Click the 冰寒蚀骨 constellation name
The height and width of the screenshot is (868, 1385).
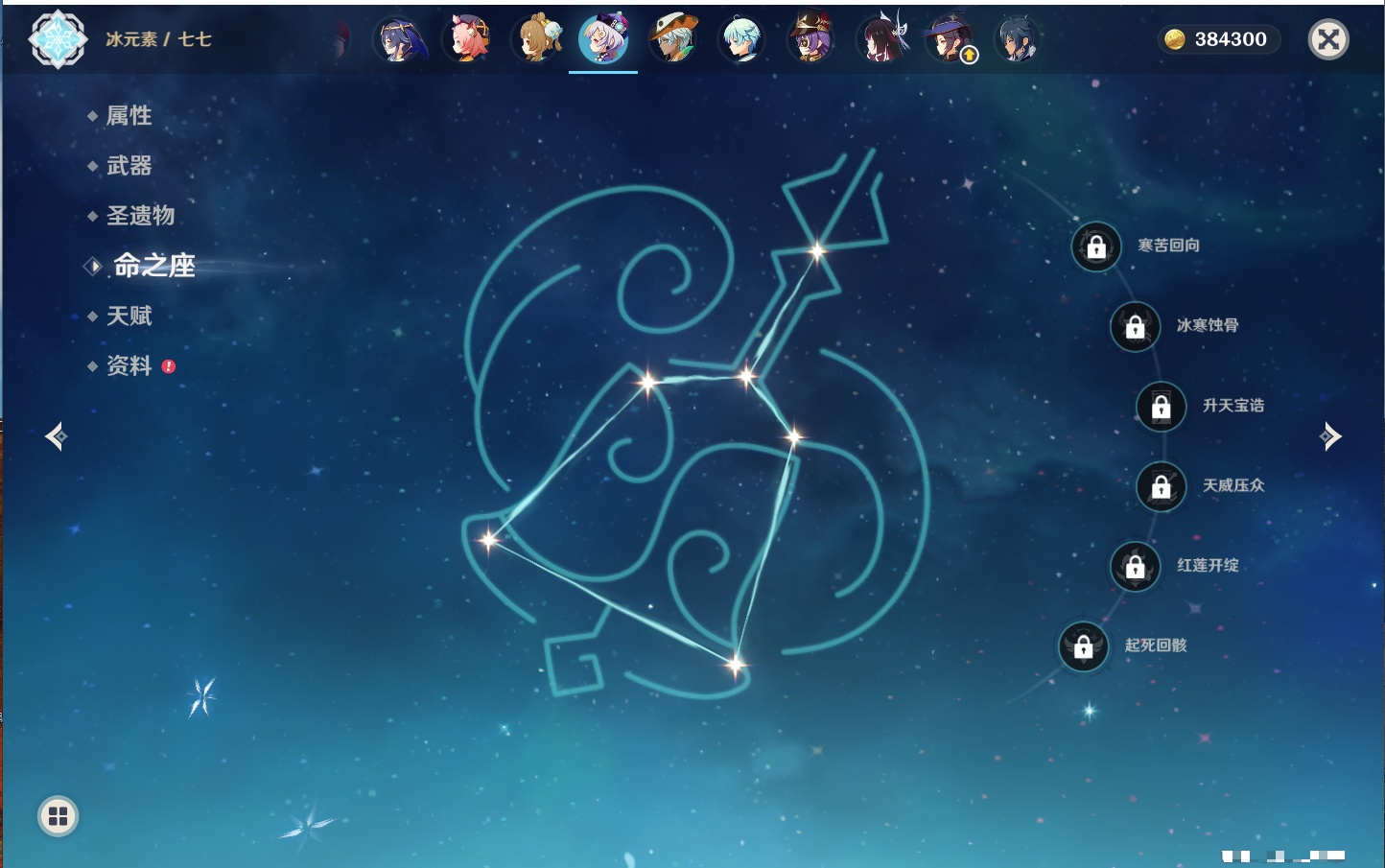(x=1208, y=325)
